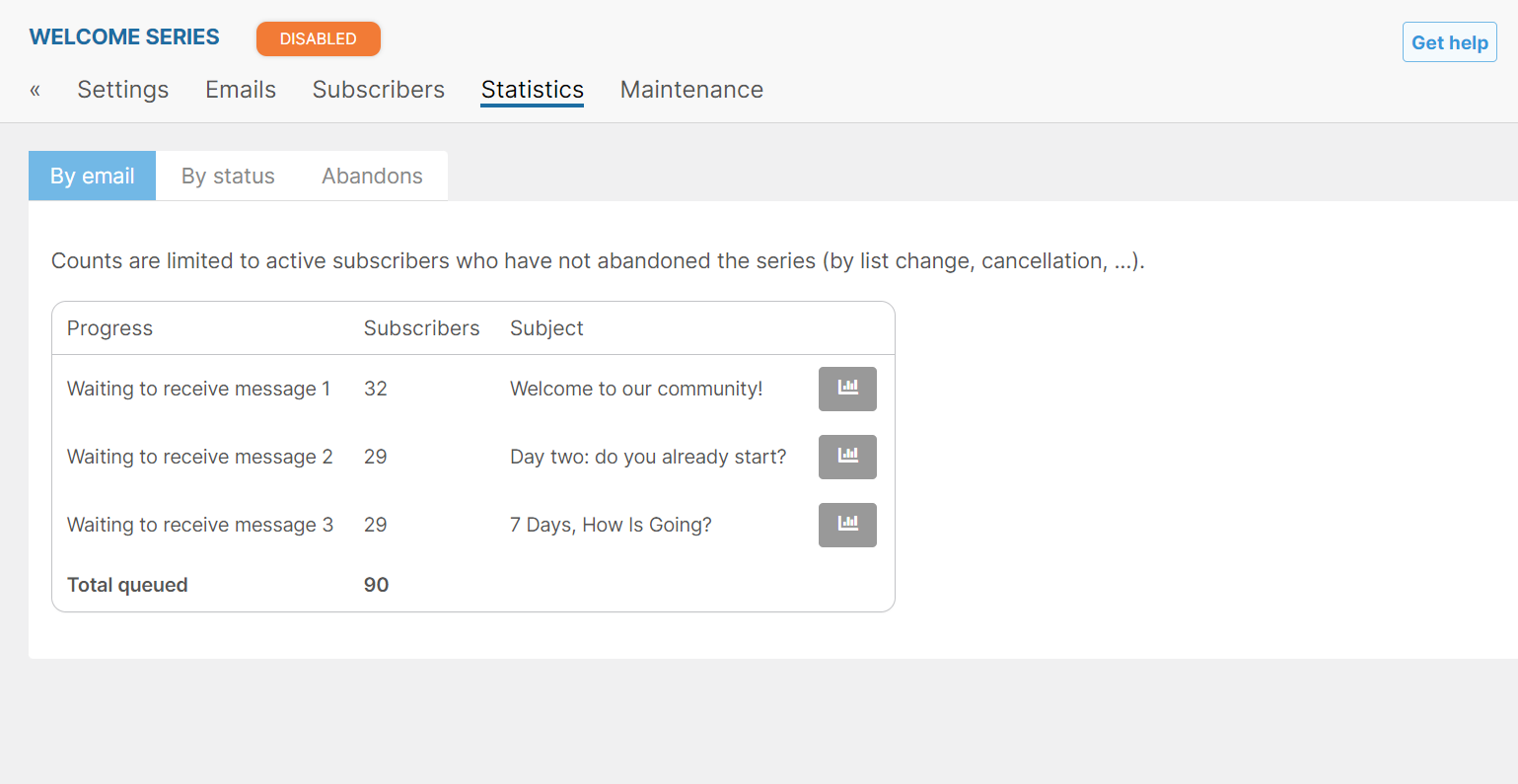
Task: Click the Progress column header
Action: click(x=109, y=328)
